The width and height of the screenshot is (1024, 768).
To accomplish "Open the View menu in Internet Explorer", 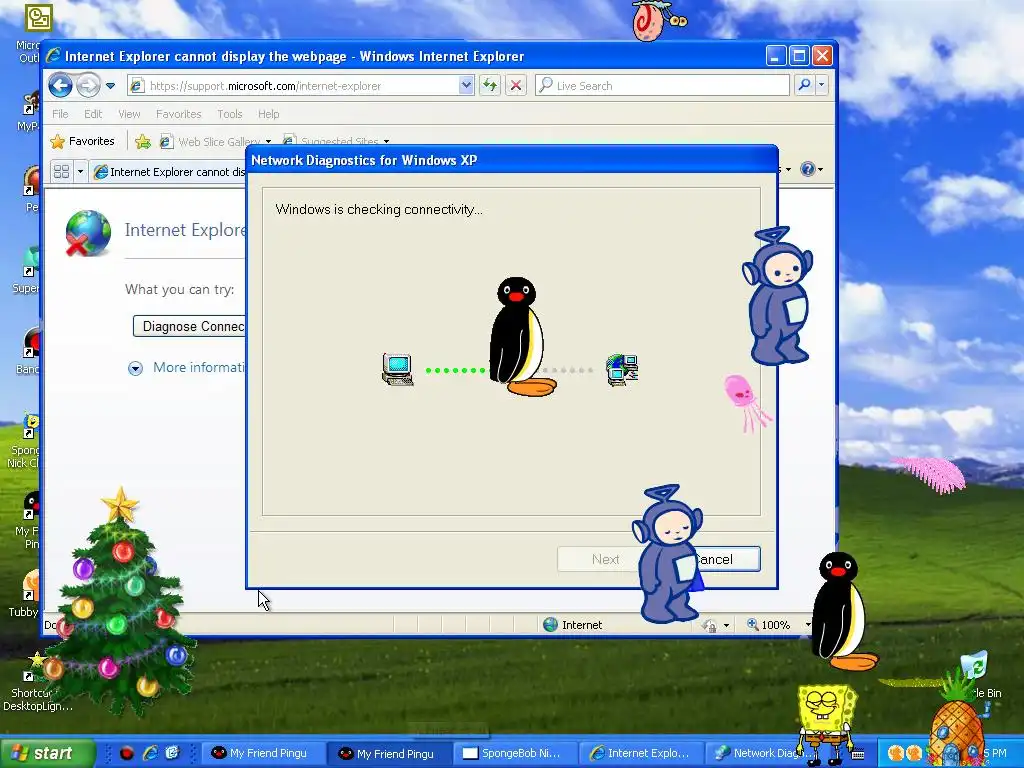I will (129, 114).
